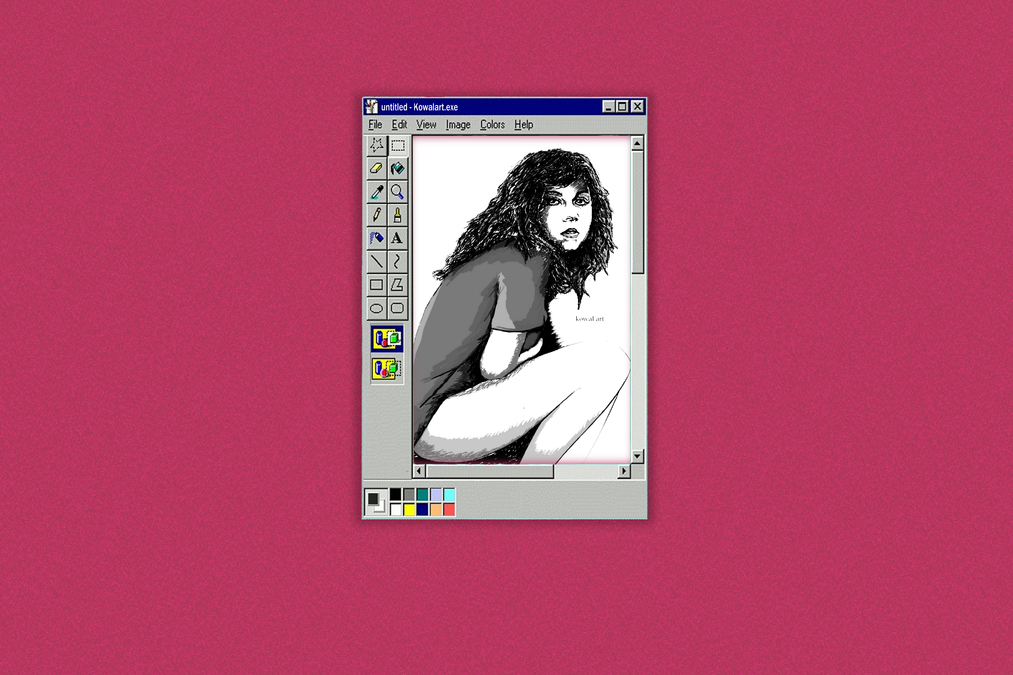
Task: Pick the Airbrush spray tool
Action: pyautogui.click(x=376, y=238)
